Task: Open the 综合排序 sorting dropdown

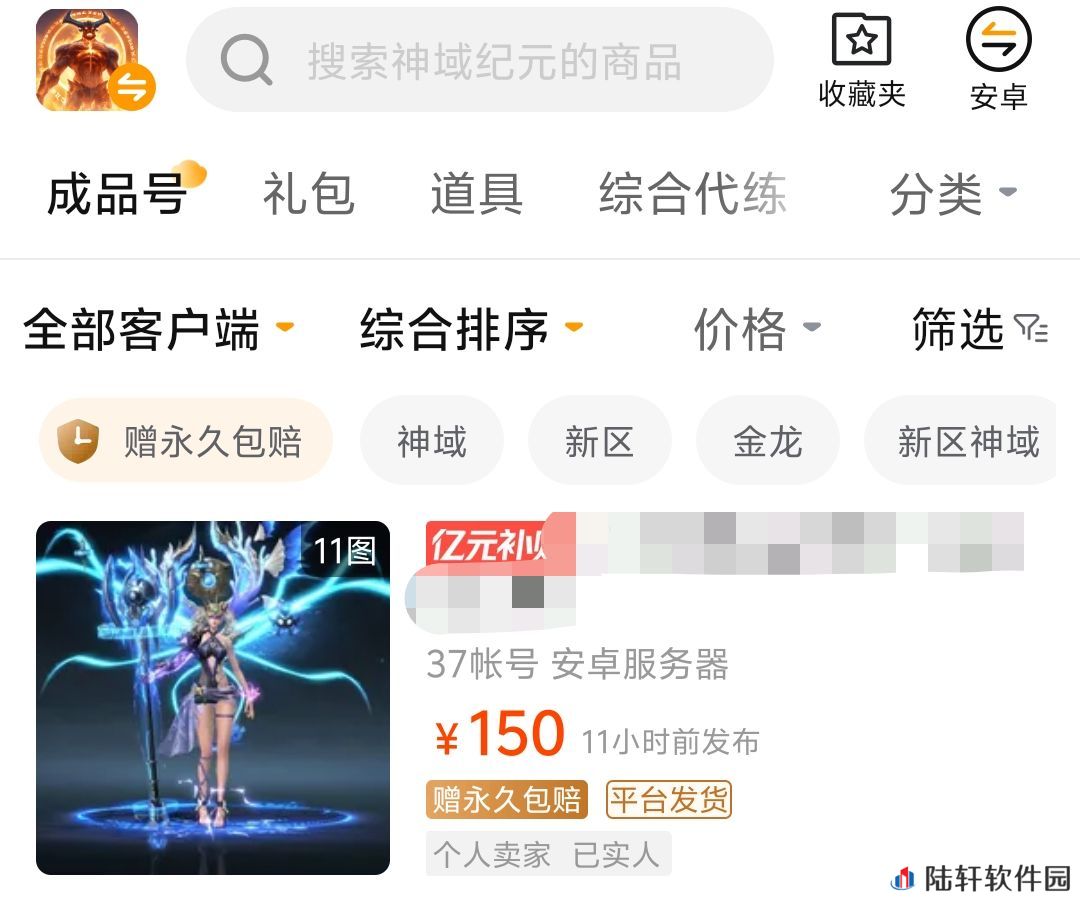Action: pyautogui.click(x=471, y=329)
